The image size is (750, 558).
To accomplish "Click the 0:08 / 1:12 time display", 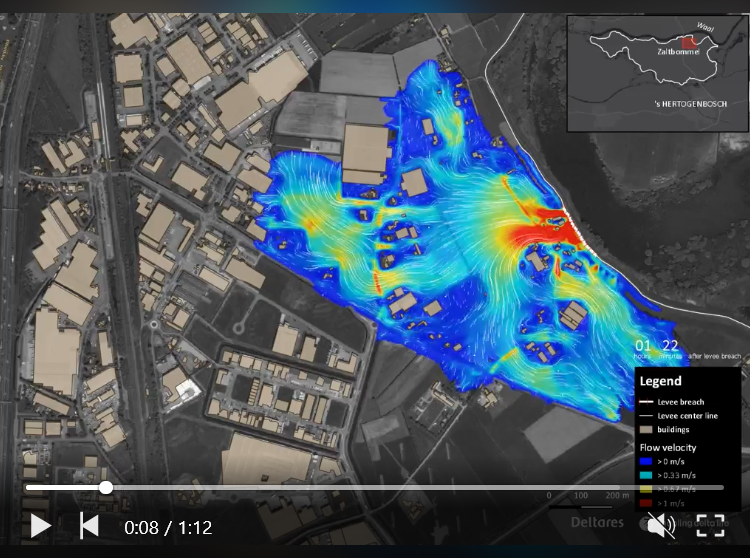I will [168, 526].
